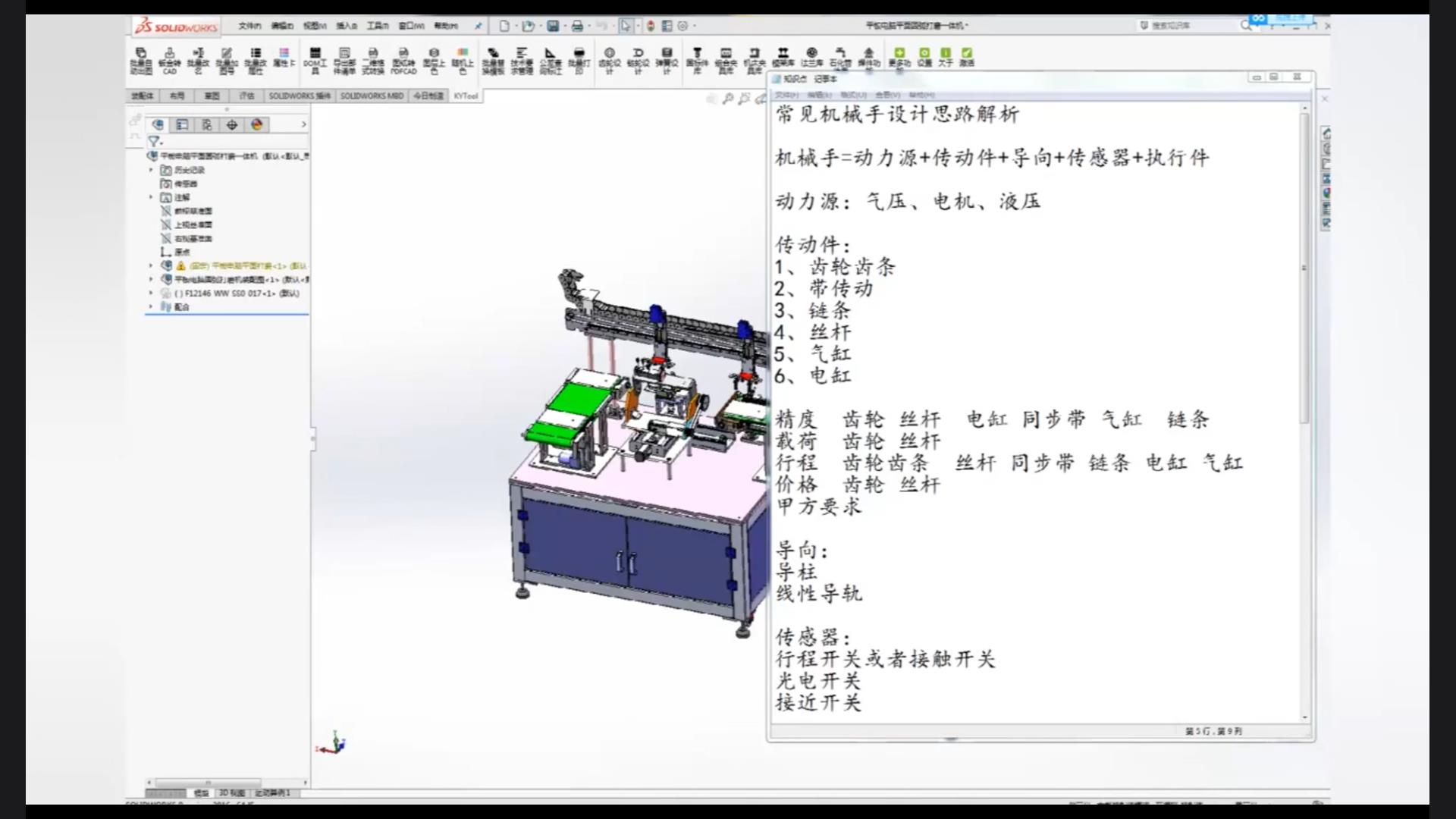Viewport: 1456px width, 819px height.
Task: Click the Rebuild traffic light icon
Action: point(651,26)
